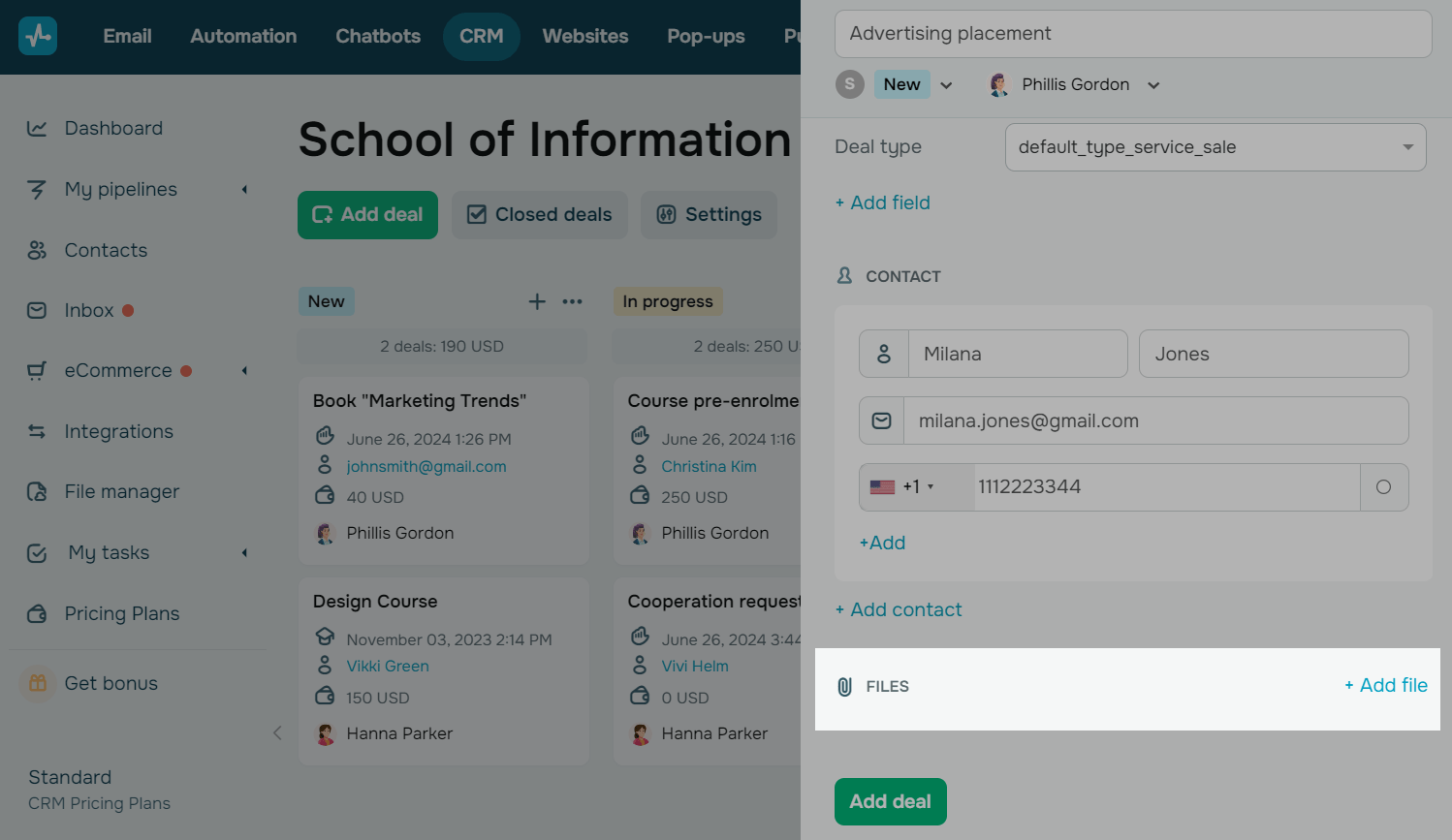The height and width of the screenshot is (840, 1452).
Task: Click the Contacts people icon
Action: point(37,250)
